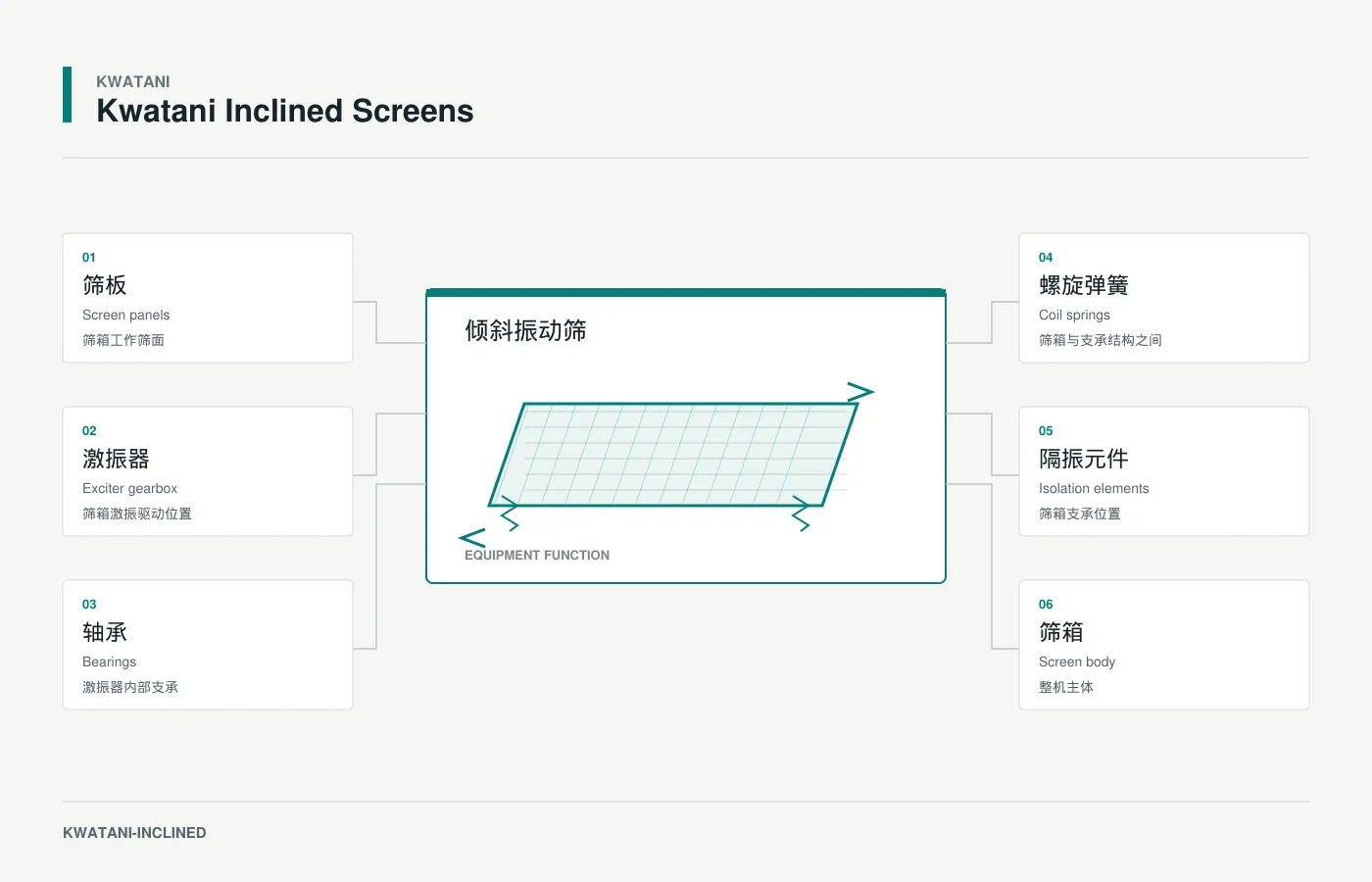Select the card heading "螺旋弹簧"
1372x882 pixels.
pos(1084,285)
